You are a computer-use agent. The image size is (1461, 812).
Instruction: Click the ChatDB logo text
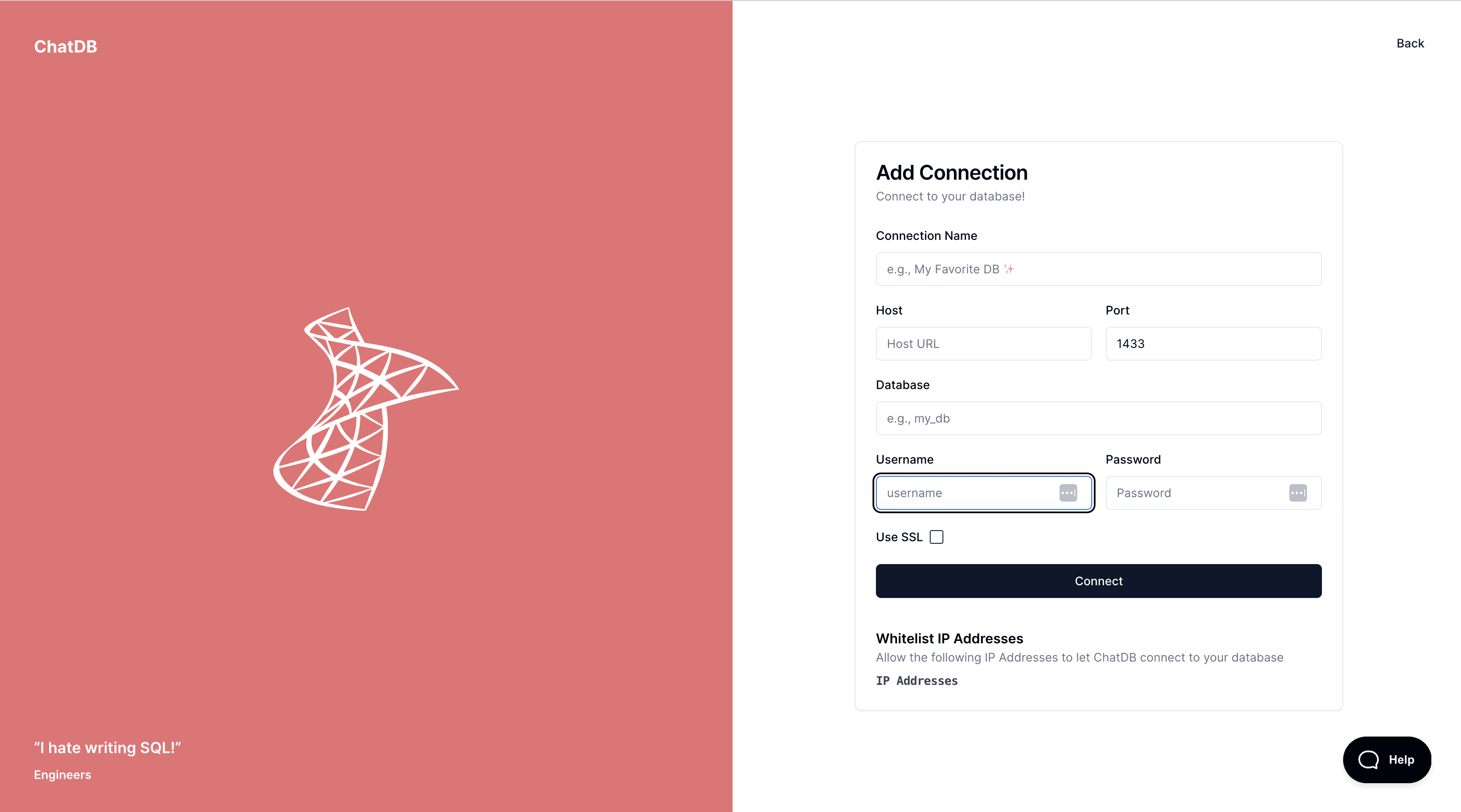[66, 47]
